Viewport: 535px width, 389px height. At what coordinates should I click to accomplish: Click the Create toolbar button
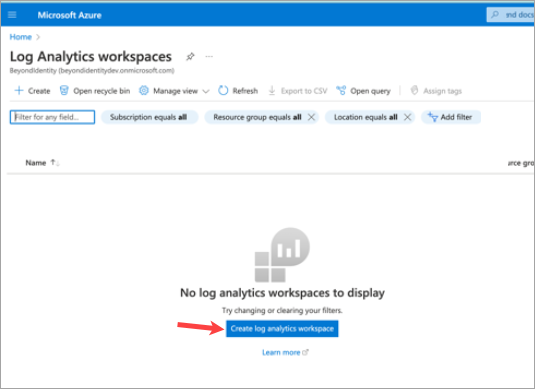coord(32,91)
